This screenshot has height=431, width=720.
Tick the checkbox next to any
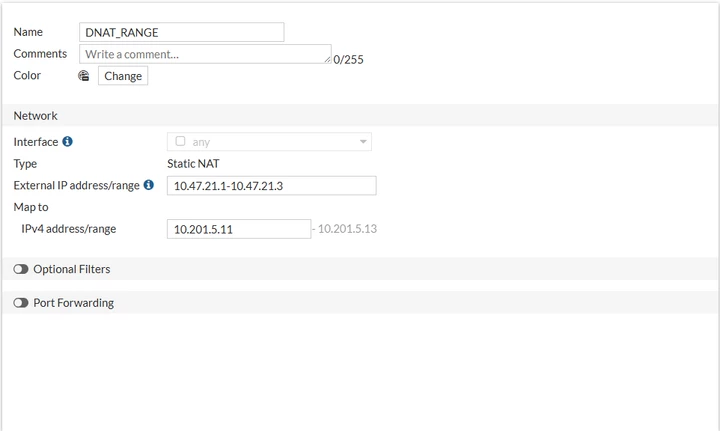(x=180, y=141)
